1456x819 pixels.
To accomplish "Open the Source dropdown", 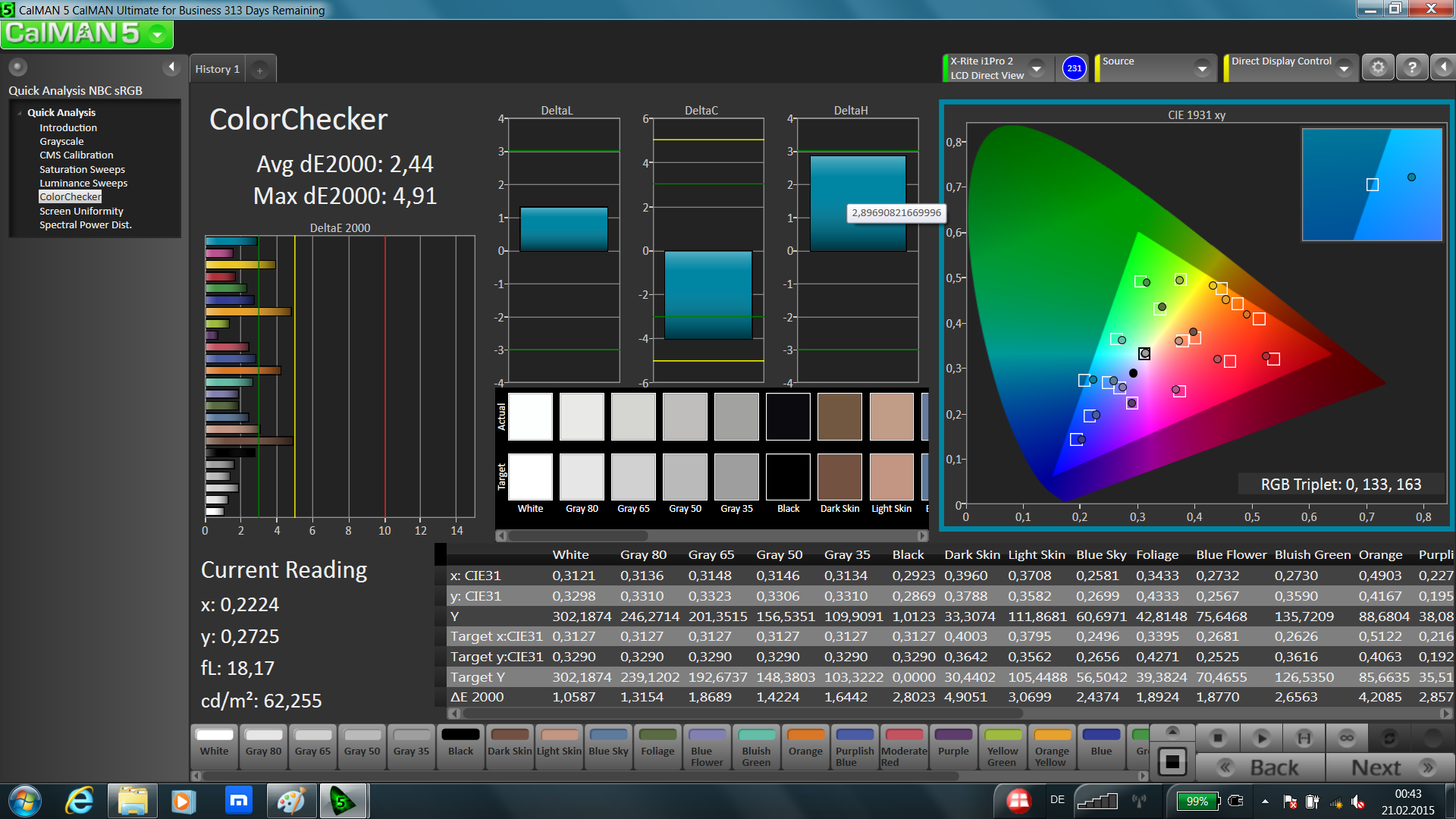I will click(1202, 68).
